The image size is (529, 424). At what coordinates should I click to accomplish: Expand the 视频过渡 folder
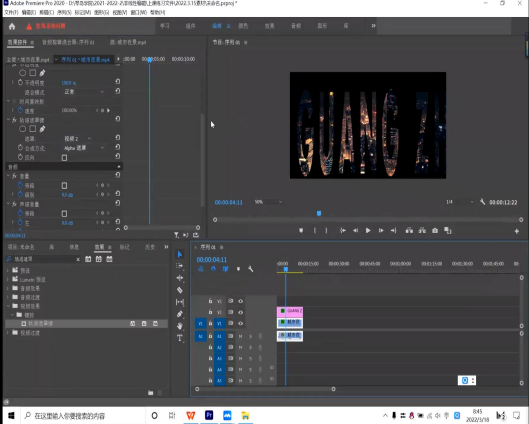coord(8,333)
